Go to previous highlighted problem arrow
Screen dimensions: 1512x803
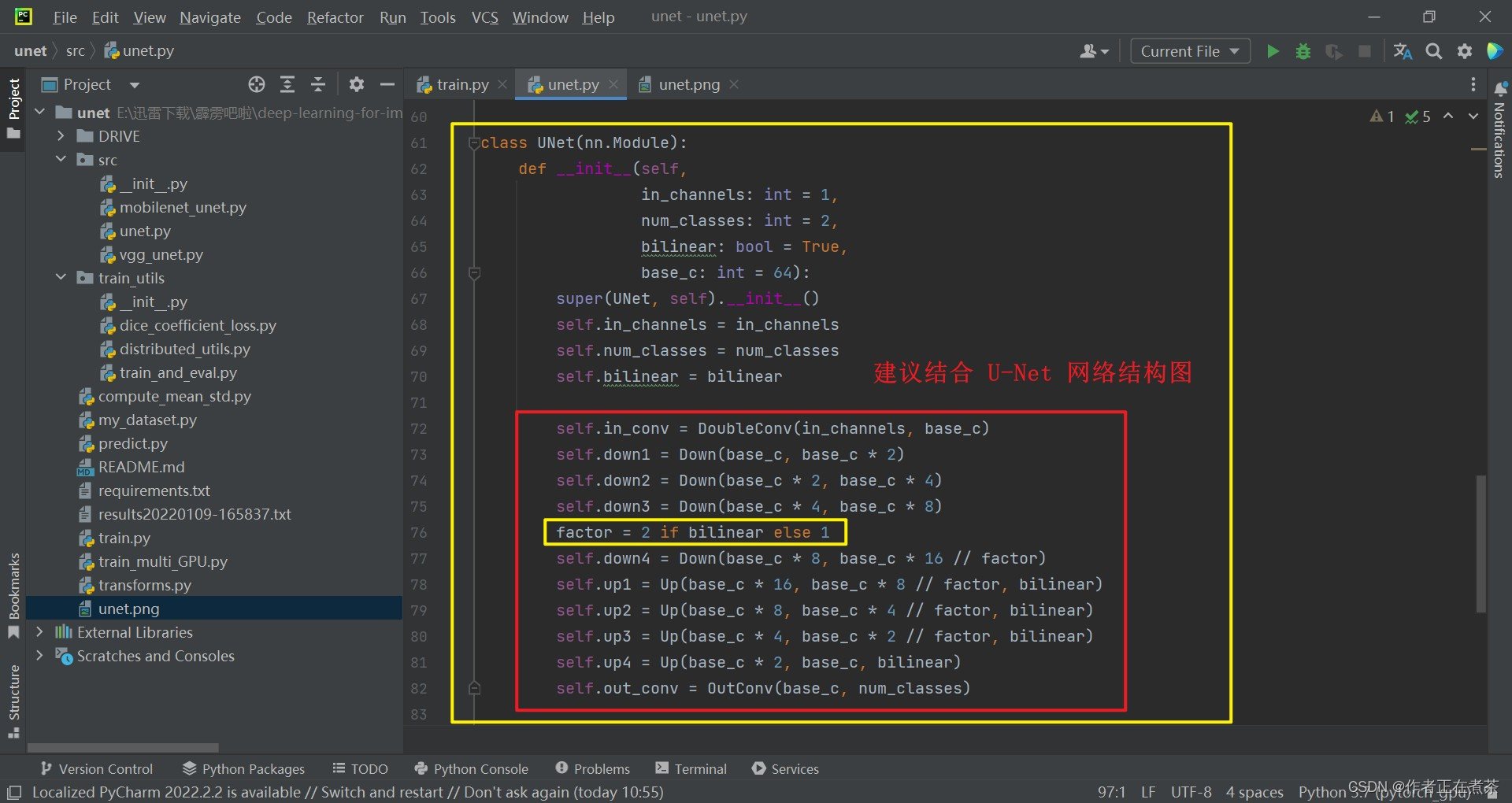click(1448, 117)
